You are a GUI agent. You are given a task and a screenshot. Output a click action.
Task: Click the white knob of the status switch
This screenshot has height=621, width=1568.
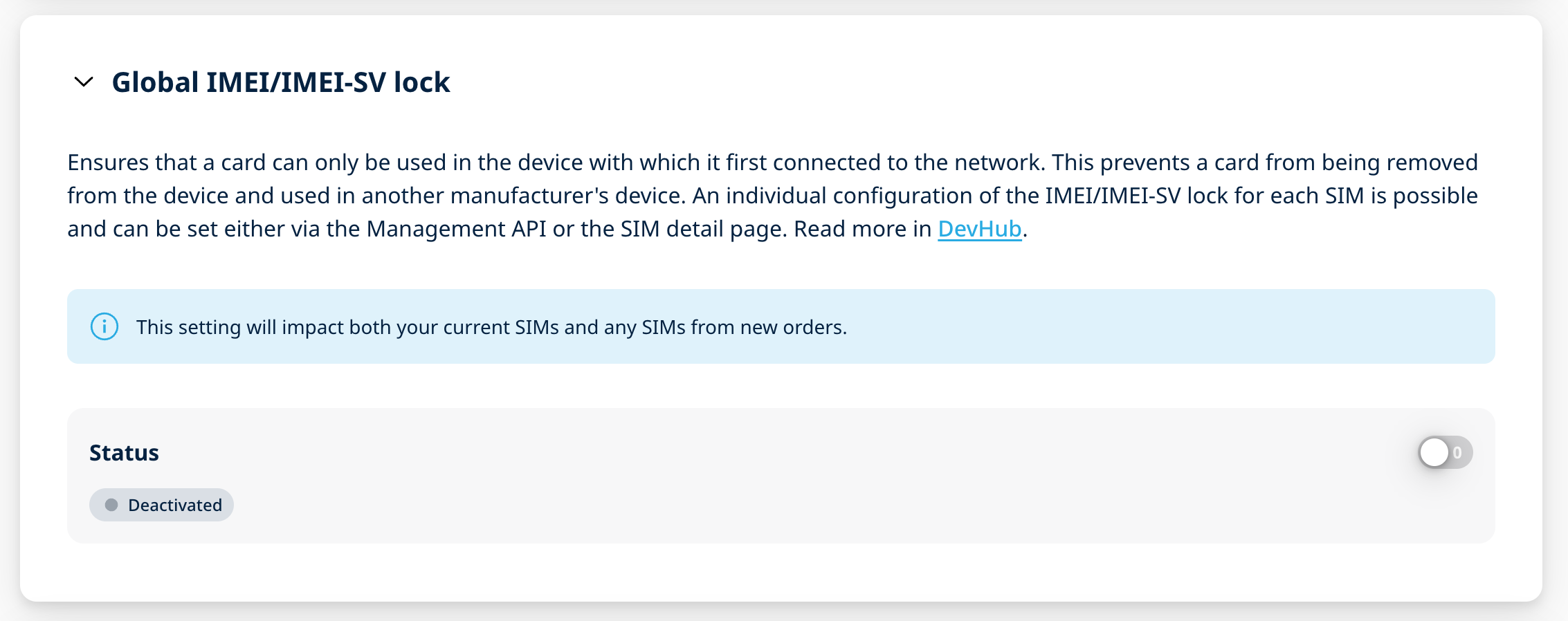point(1435,452)
